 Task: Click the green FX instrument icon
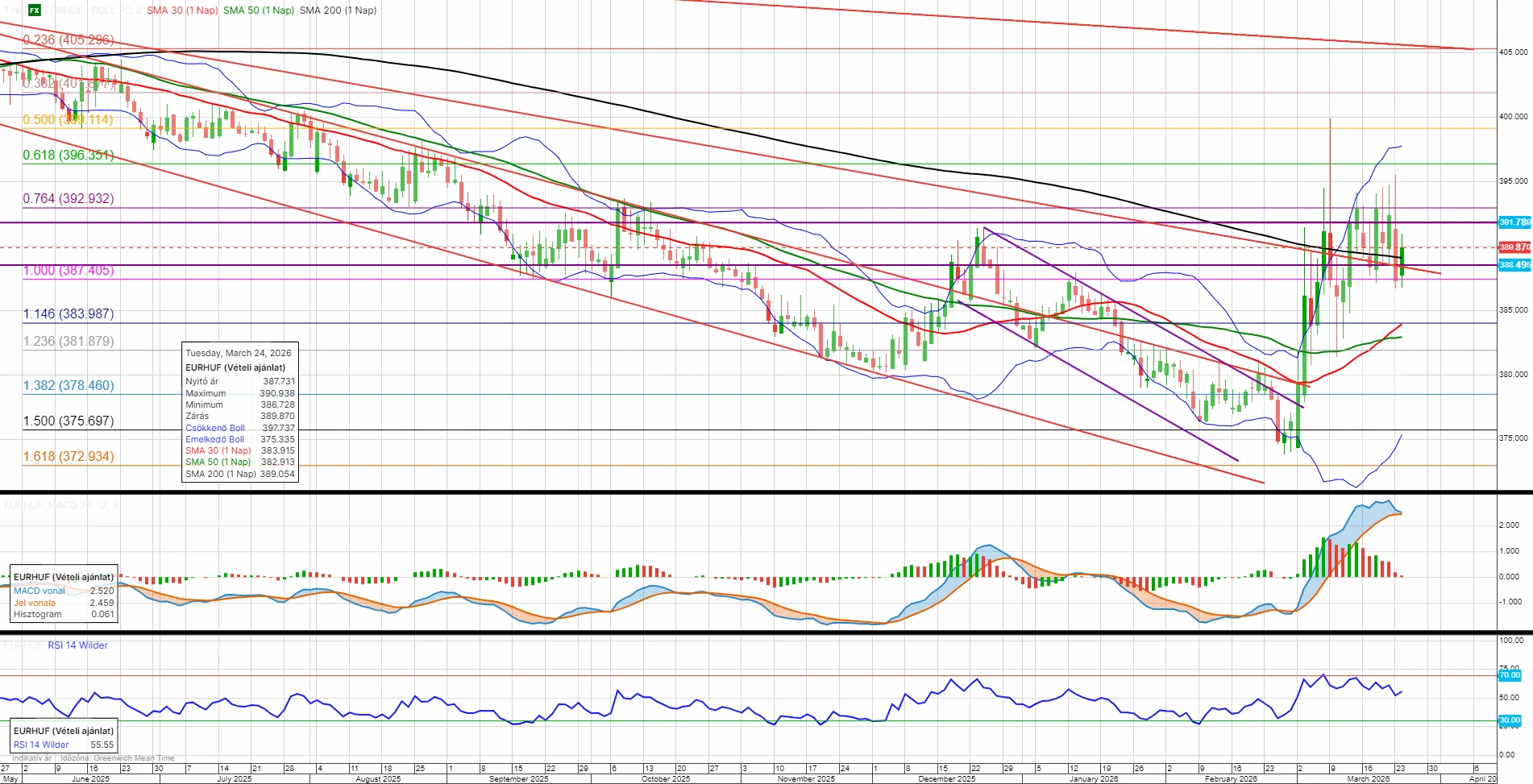35,10
